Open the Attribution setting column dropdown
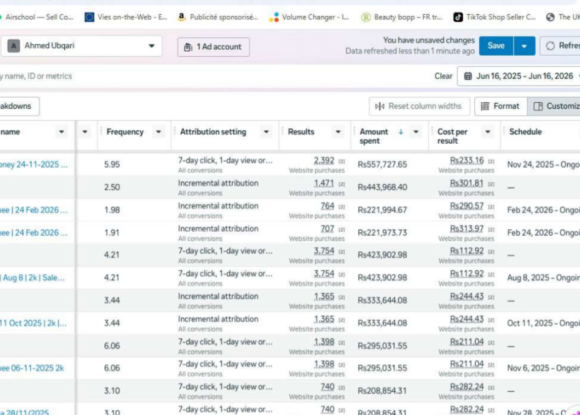 click(x=266, y=132)
